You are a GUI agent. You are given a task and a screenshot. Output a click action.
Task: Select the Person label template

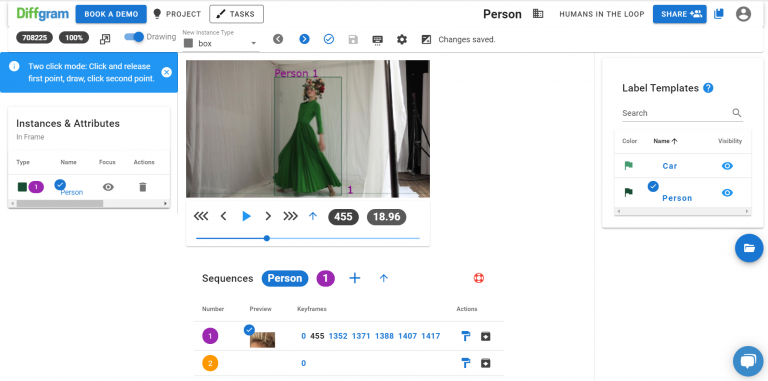[x=677, y=198]
